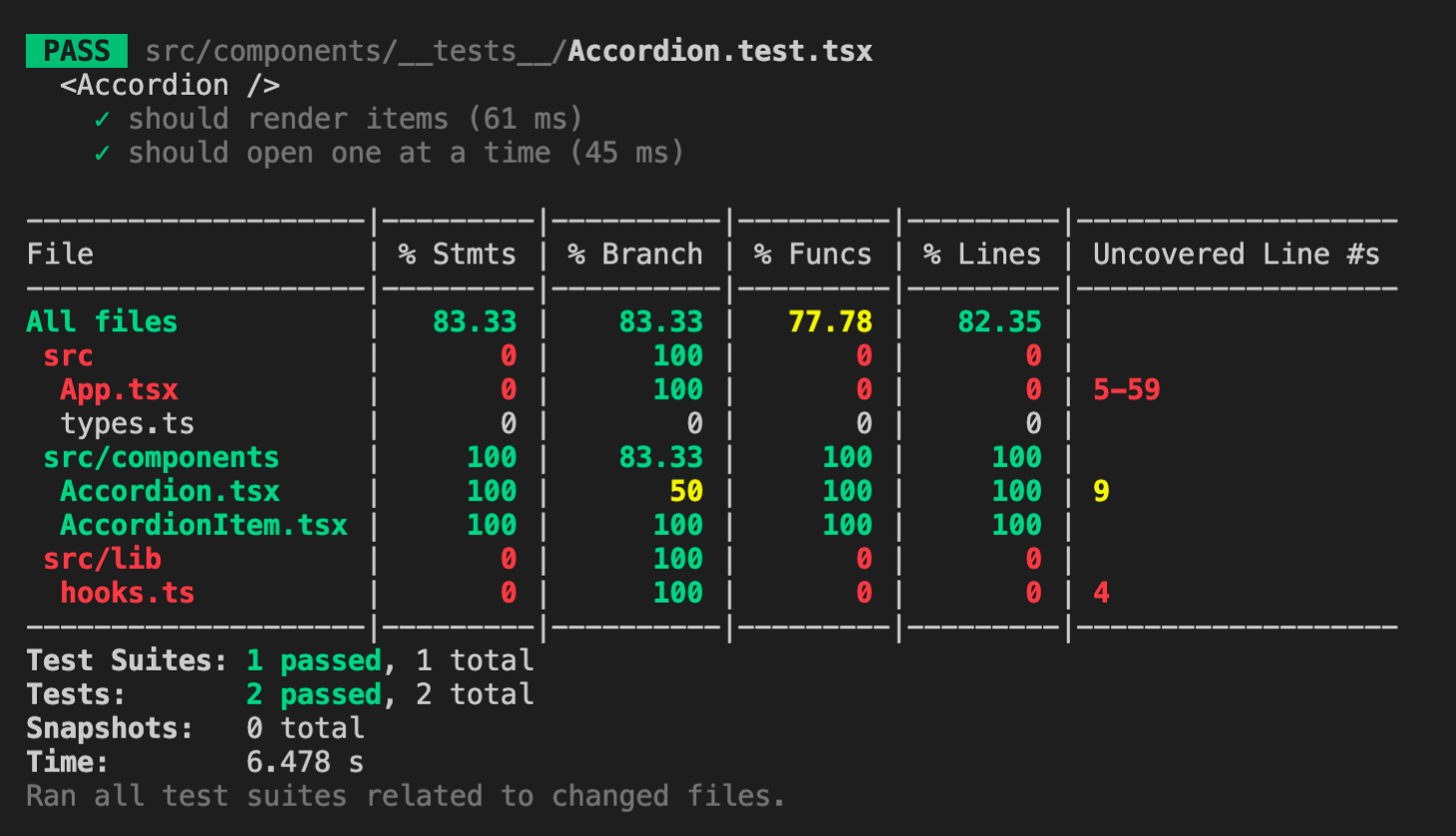Select the Accordion.test.tsx file path
The width and height of the screenshot is (1456, 836).
(509, 51)
